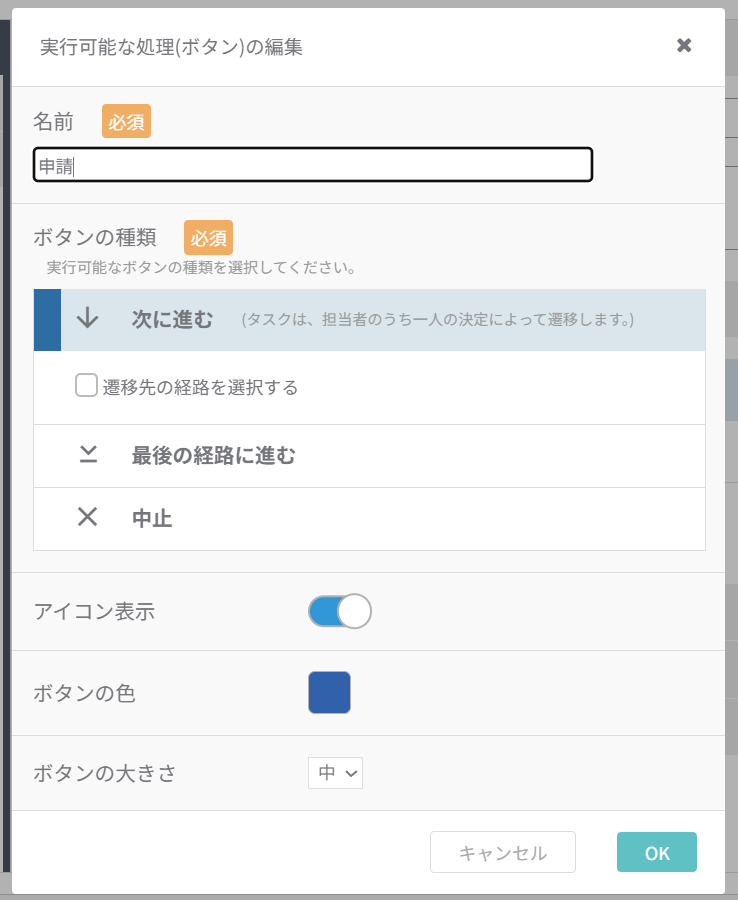Click the 必須 badge next to 名前
Viewport: 738px width, 900px height.
(x=126, y=122)
